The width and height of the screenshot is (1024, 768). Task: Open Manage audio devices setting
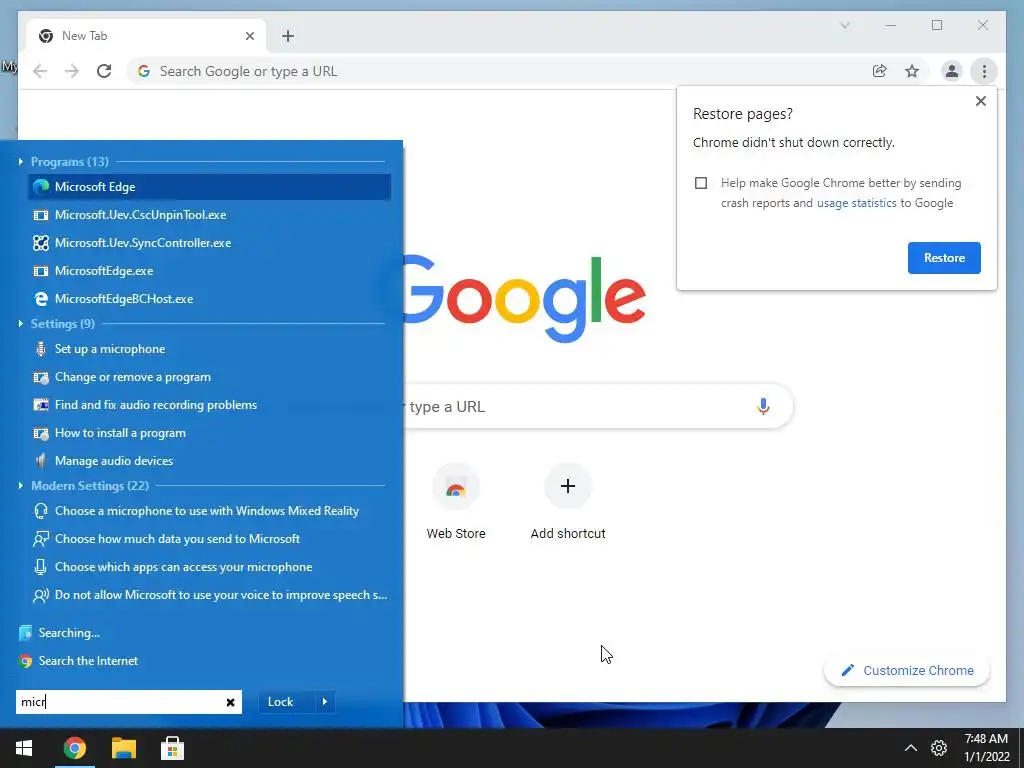click(210, 461)
